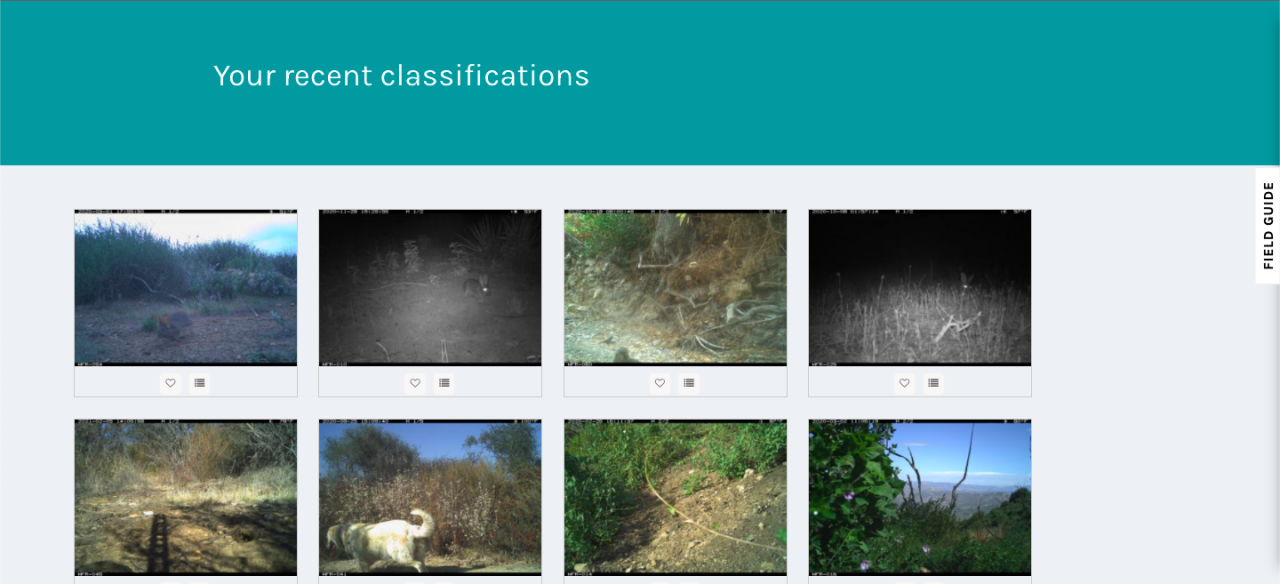Viewport: 1280px width, 584px height.
Task: Open collection list icon under second night photo
Action: [444, 383]
